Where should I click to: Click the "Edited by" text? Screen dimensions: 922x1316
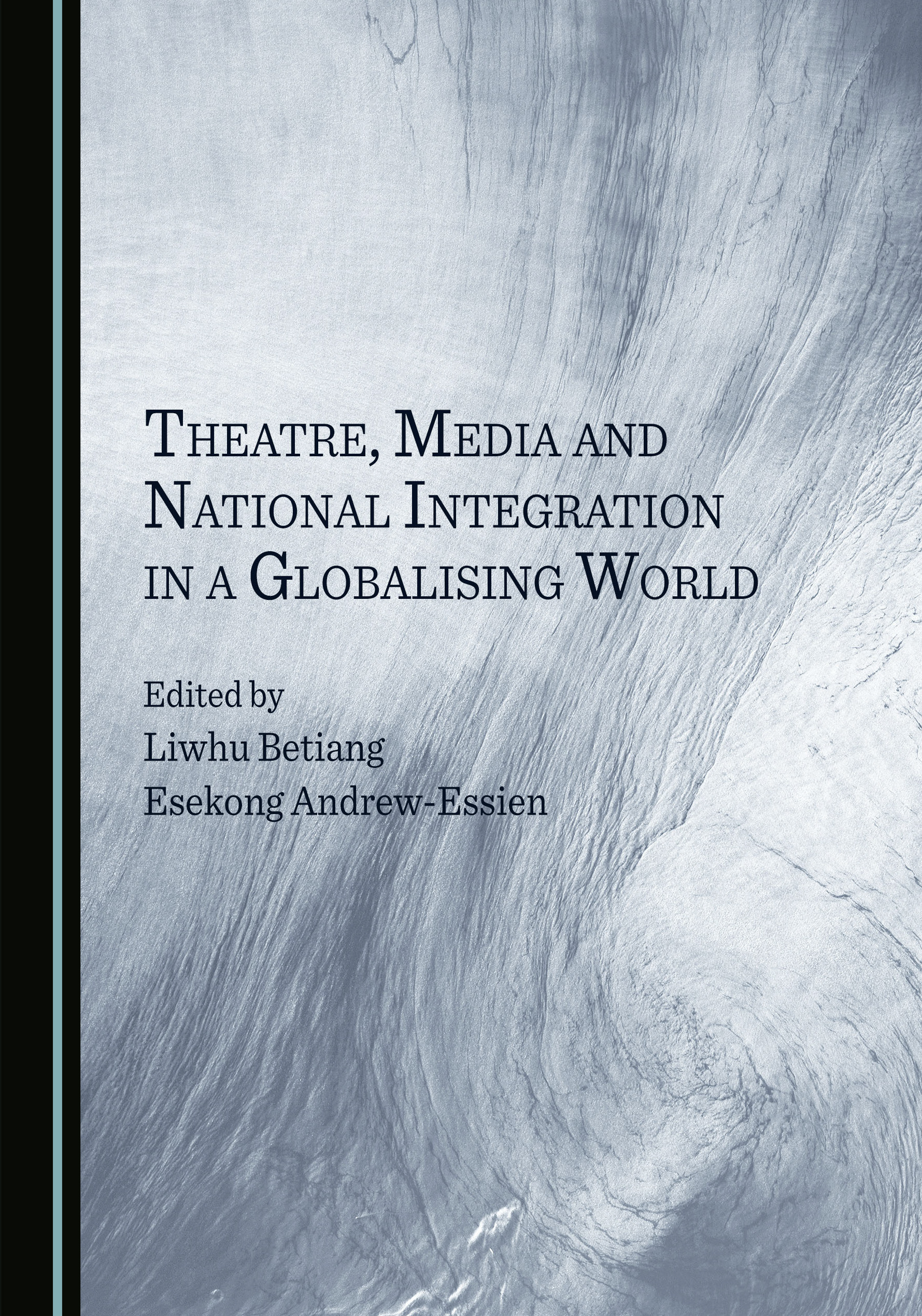[x=213, y=697]
